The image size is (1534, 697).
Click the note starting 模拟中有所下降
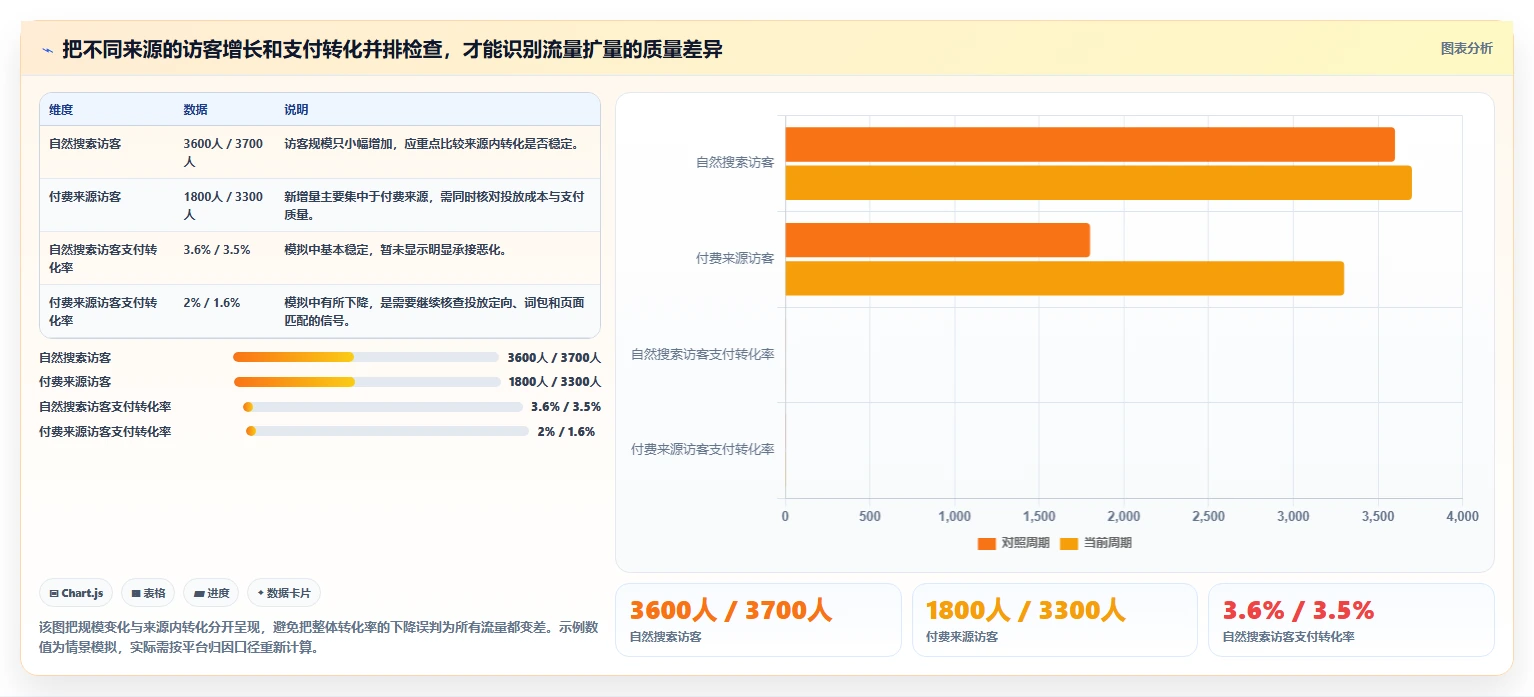tap(434, 311)
